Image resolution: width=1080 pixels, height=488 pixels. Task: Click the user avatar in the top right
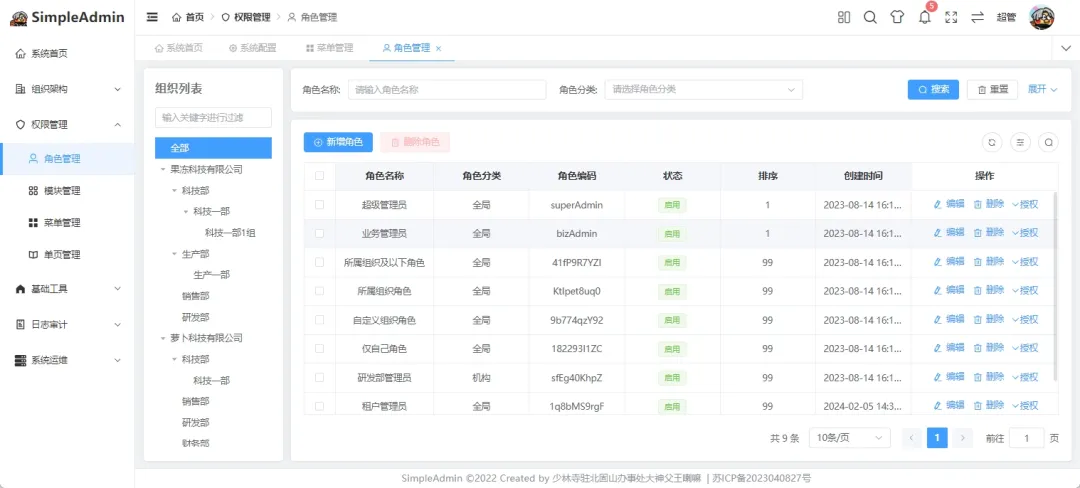[1041, 17]
